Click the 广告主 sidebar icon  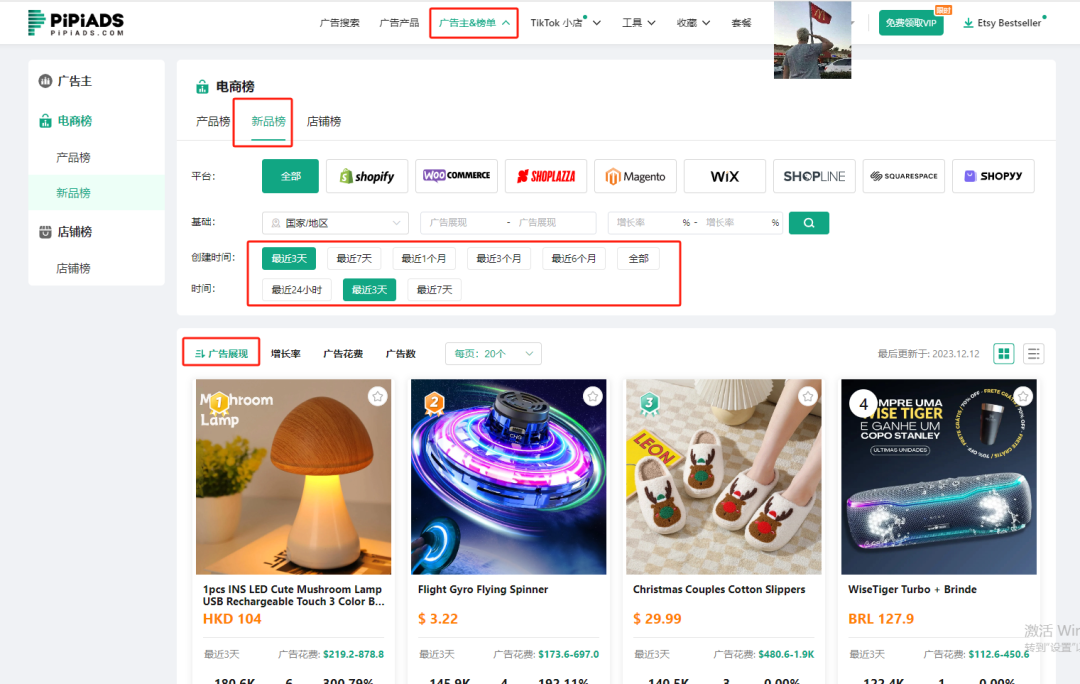tap(45, 81)
